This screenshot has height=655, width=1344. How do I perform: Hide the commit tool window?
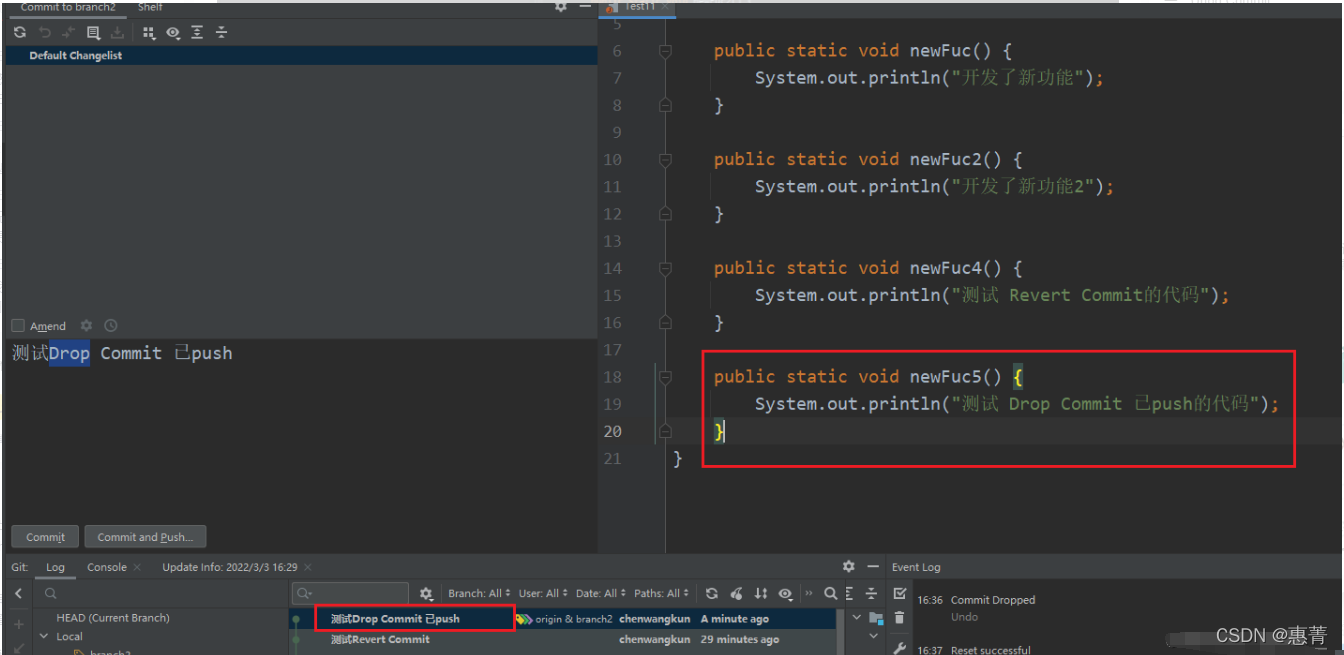point(585,7)
